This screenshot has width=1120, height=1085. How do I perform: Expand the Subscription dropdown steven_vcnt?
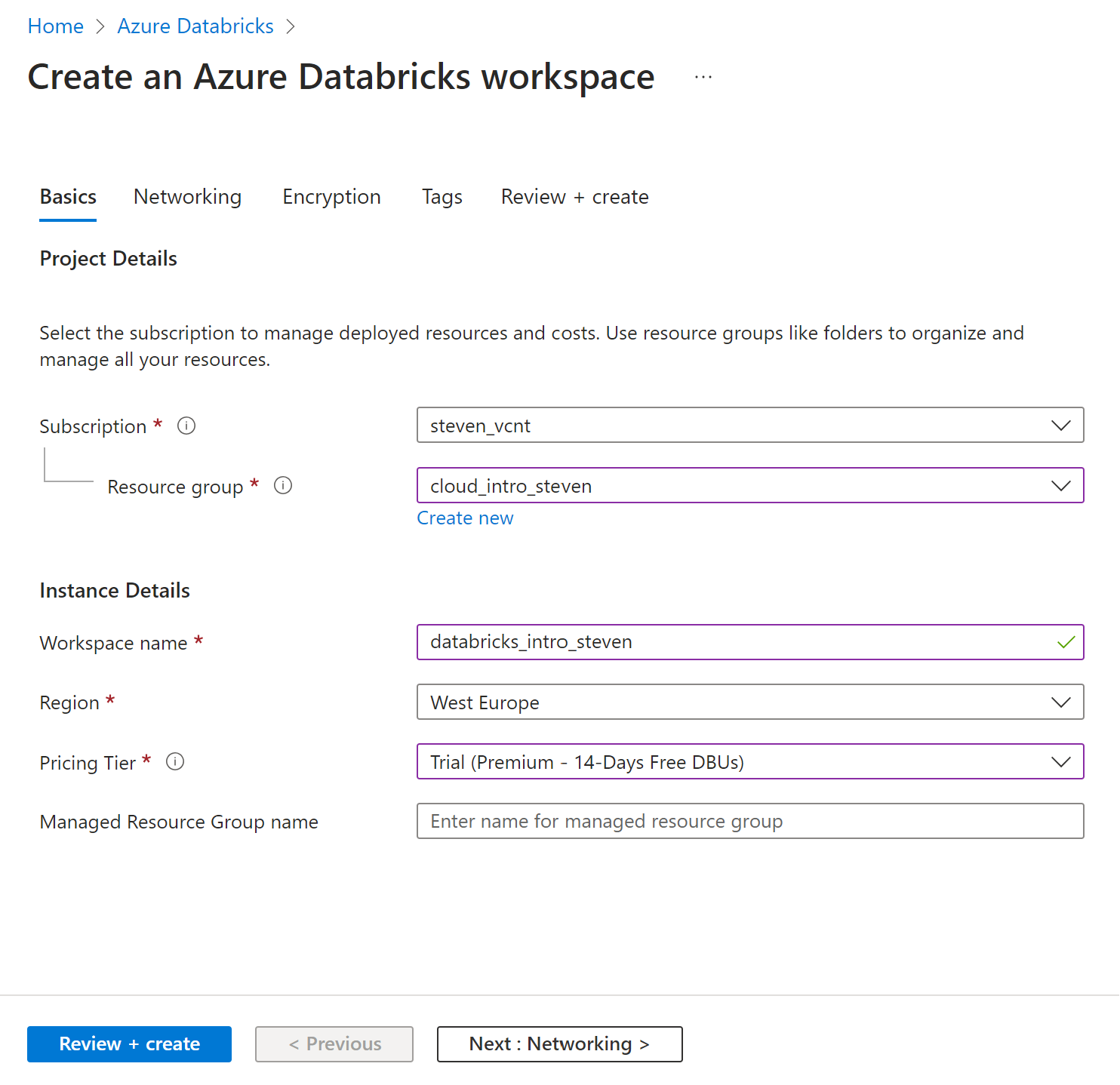(750, 425)
